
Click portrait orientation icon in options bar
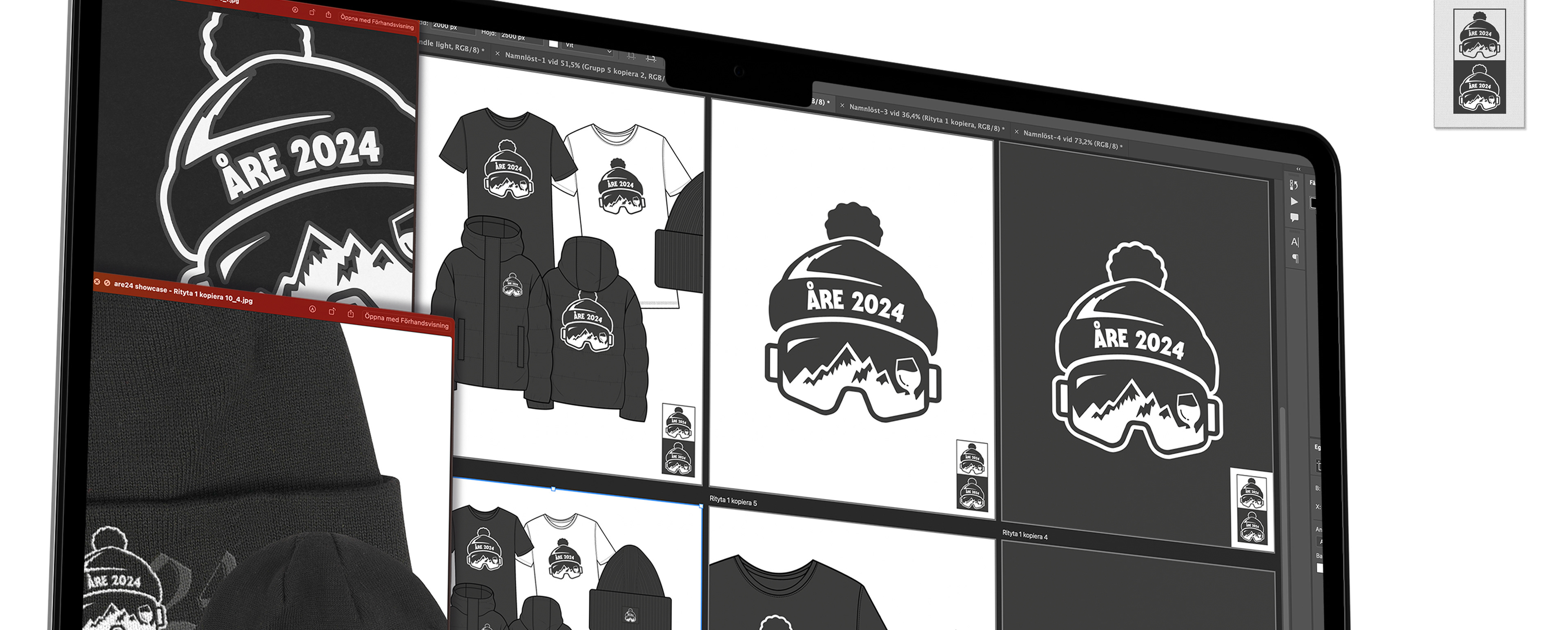(631, 56)
